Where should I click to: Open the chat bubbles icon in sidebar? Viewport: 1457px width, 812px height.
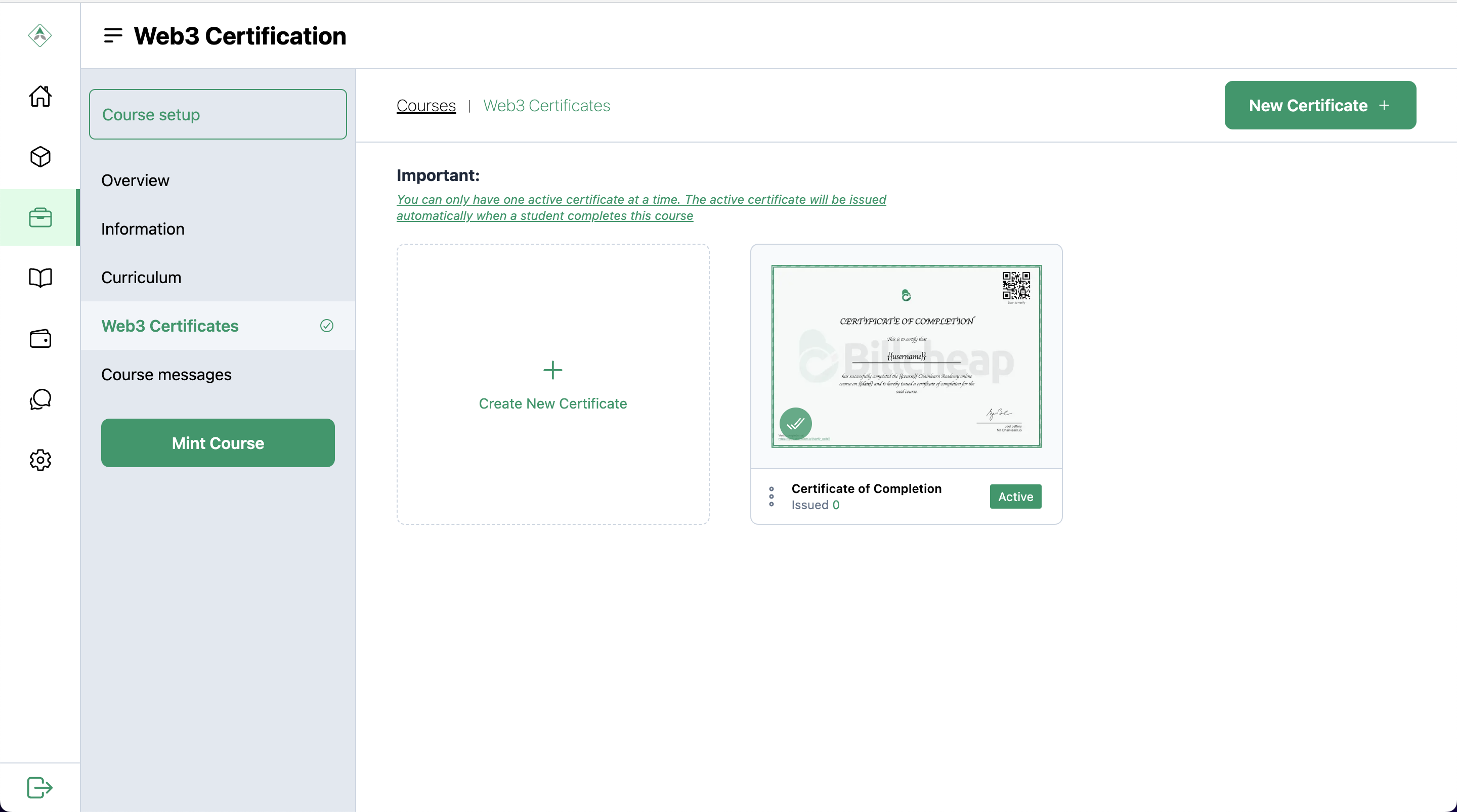(x=40, y=399)
